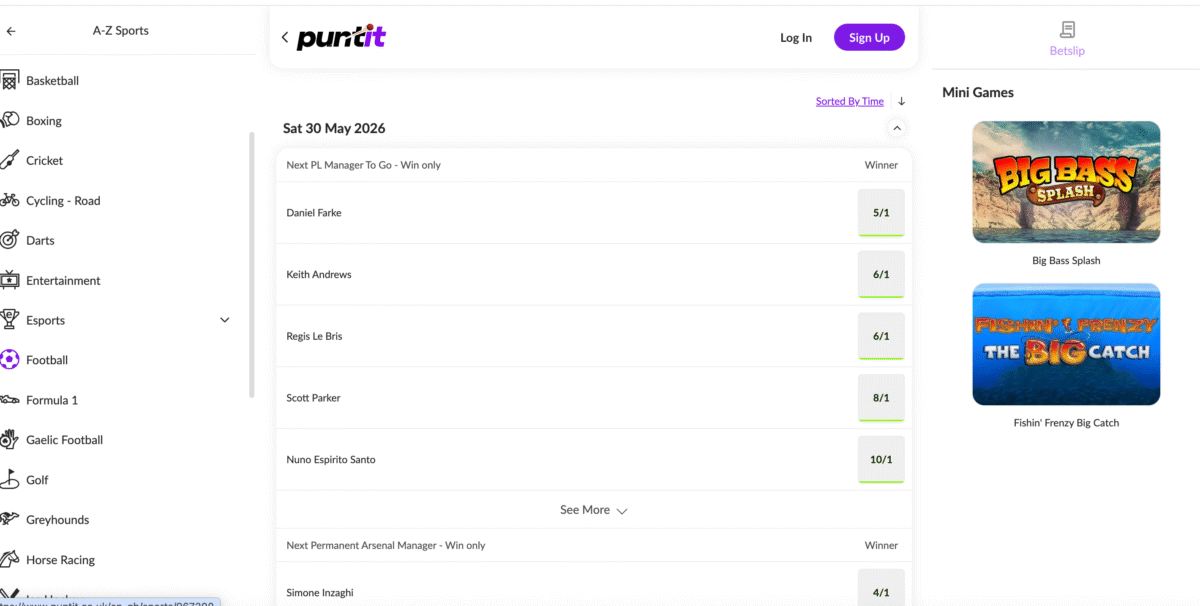The width and height of the screenshot is (1200, 606).
Task: Open the Basketball sport icon
Action: coord(10,80)
